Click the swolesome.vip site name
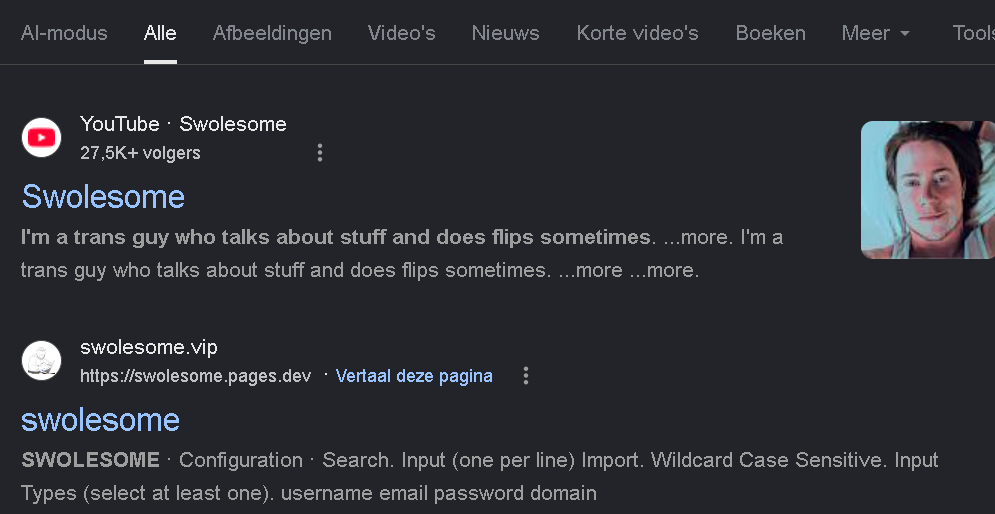The height and width of the screenshot is (514, 995). (148, 347)
